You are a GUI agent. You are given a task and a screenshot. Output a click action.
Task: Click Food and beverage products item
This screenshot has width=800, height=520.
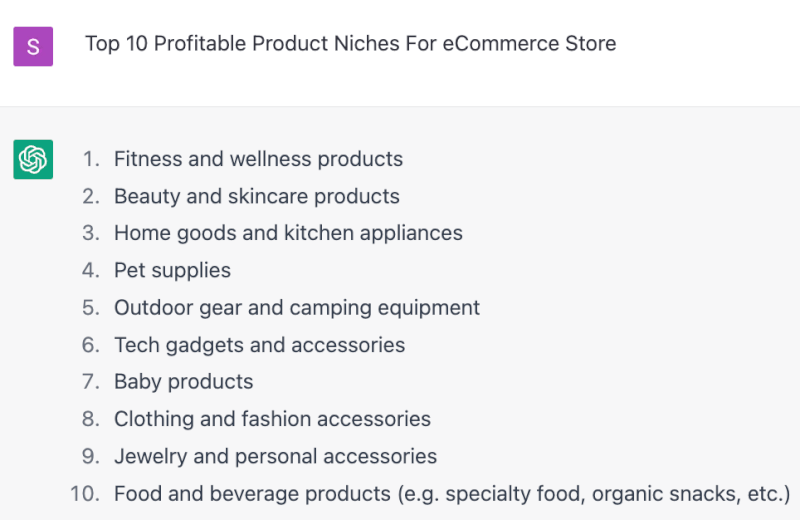tap(452, 494)
